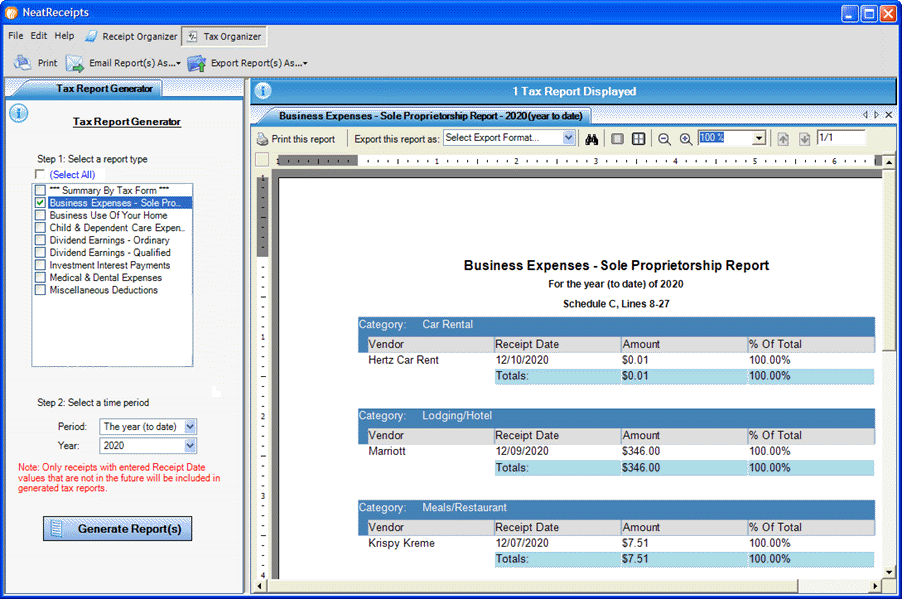Click the Export Report(s) As folder icon
The width and height of the screenshot is (902, 599).
[197, 63]
